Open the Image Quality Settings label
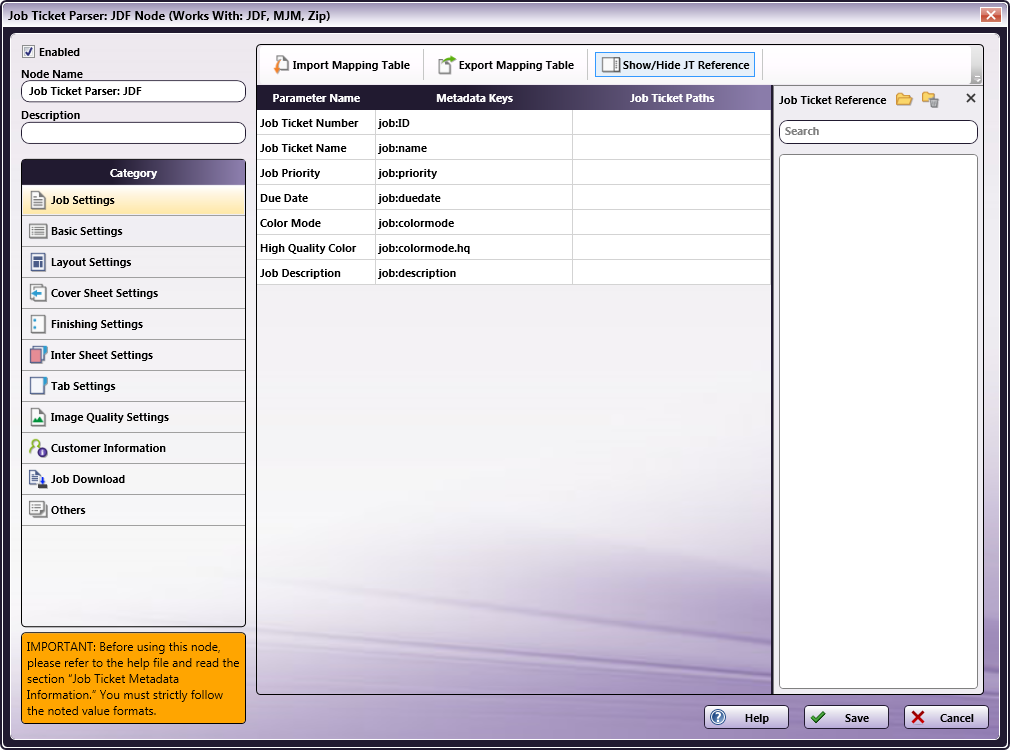The image size is (1010, 750). (x=110, y=417)
